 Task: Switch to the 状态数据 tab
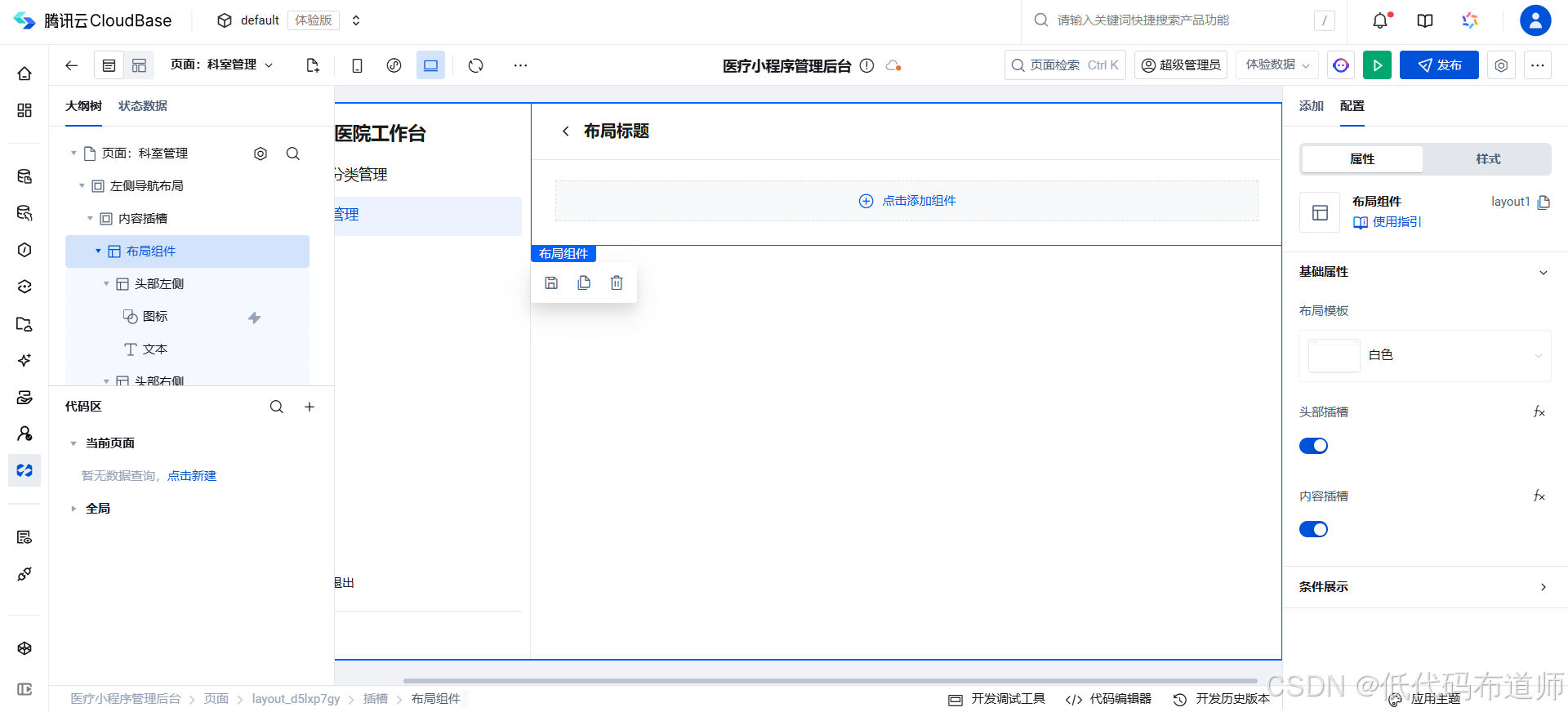click(x=143, y=106)
